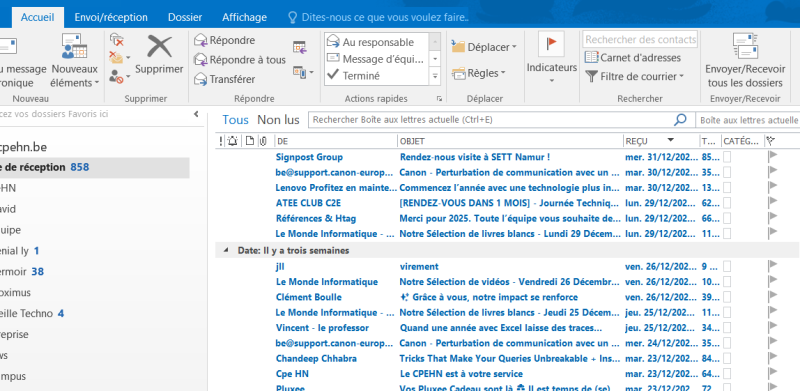Flag the Lenovo Profitez message
The image size is (800, 391).
pyautogui.click(x=772, y=187)
